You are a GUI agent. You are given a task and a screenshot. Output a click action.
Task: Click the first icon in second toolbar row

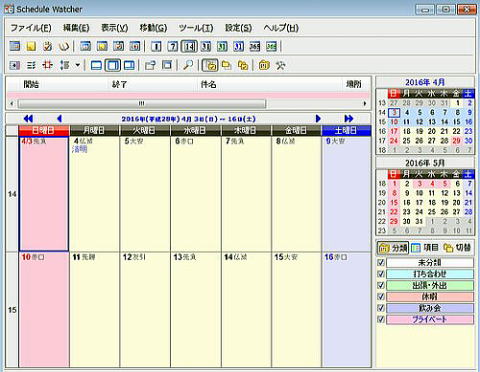tap(15, 65)
